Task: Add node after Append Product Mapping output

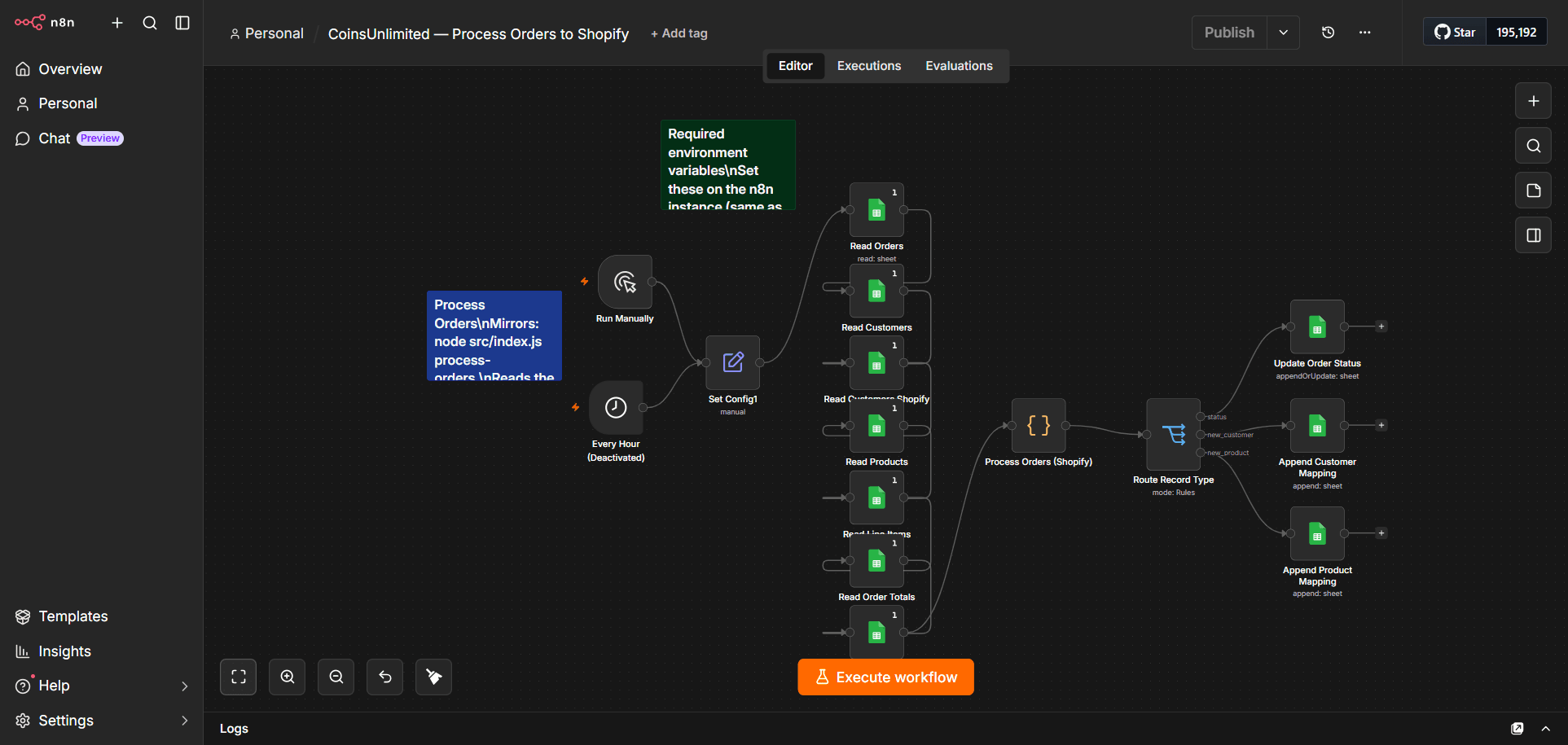Action: pyautogui.click(x=1381, y=533)
